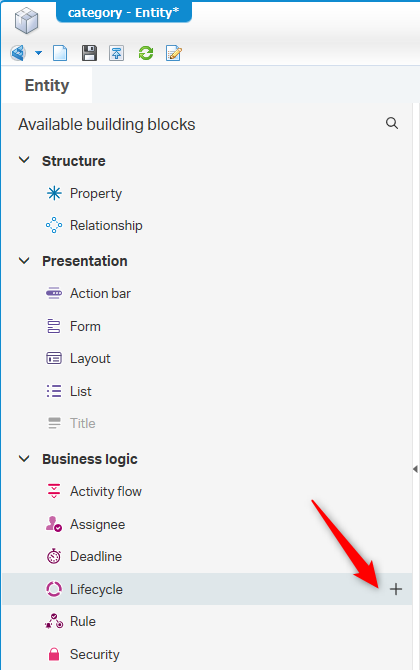Click the blue workspace cube toolbar icon

click(18, 53)
